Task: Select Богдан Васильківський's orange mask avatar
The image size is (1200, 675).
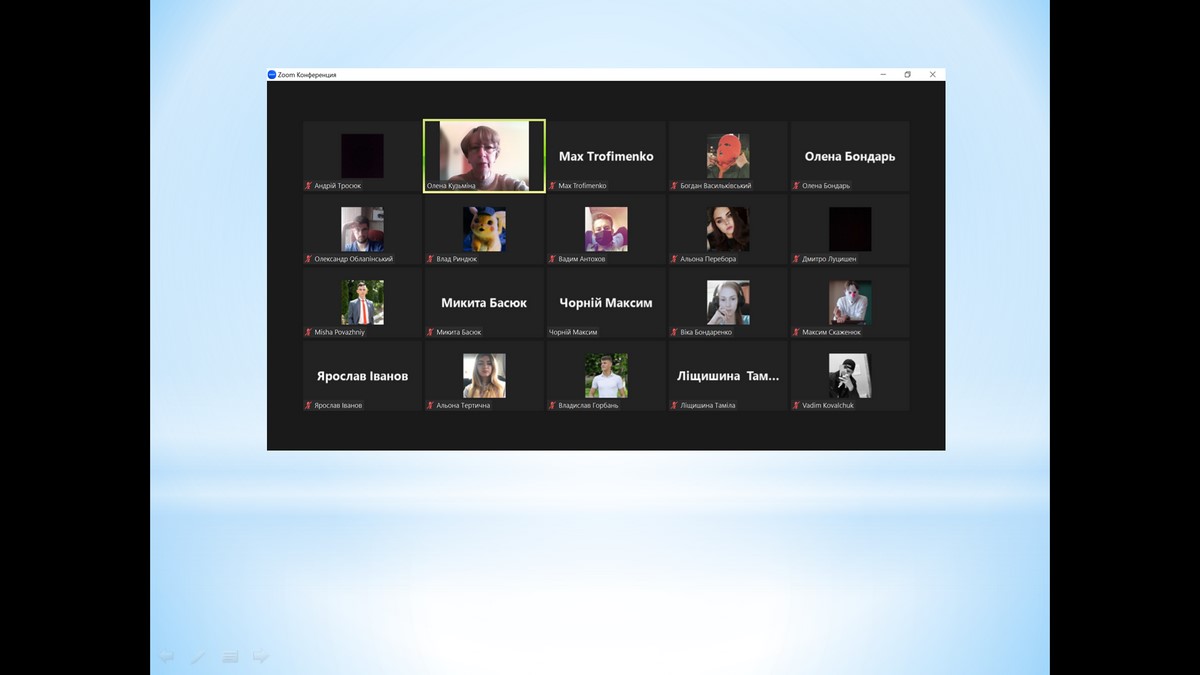Action: (x=728, y=155)
